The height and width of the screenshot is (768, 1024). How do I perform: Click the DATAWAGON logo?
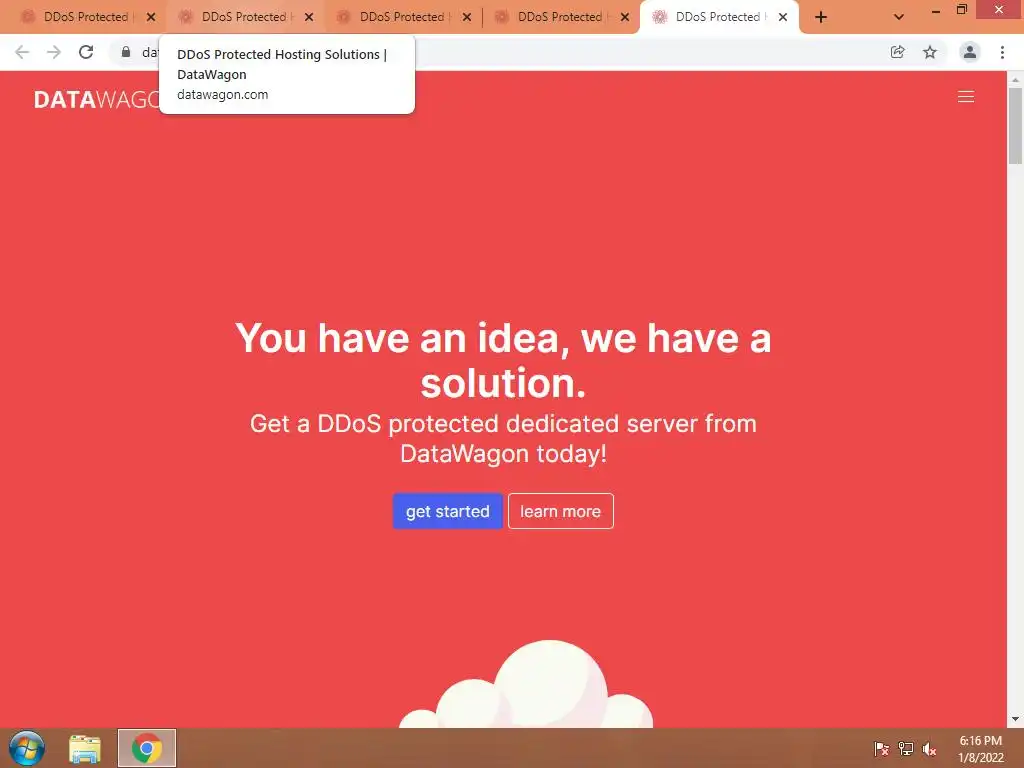tap(96, 99)
